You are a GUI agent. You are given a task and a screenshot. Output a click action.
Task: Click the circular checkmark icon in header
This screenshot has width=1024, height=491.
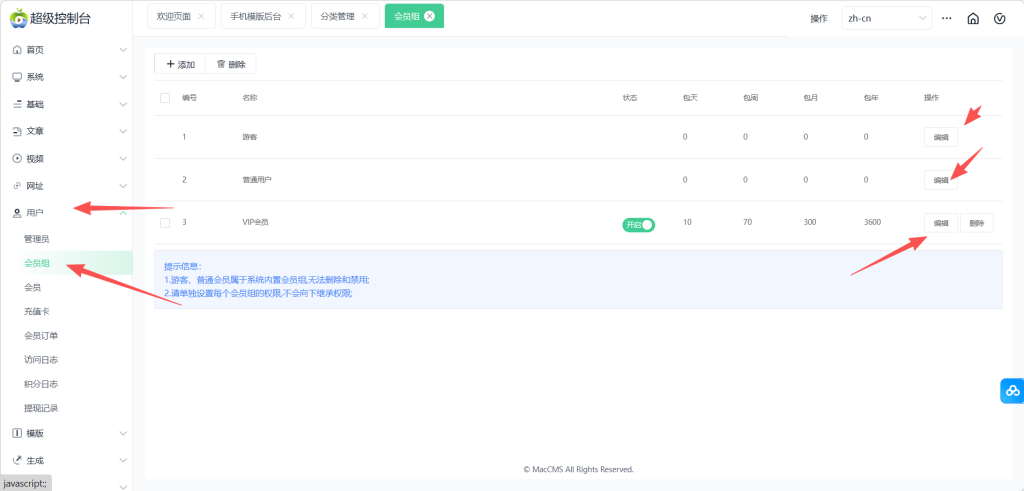pyautogui.click(x=999, y=18)
